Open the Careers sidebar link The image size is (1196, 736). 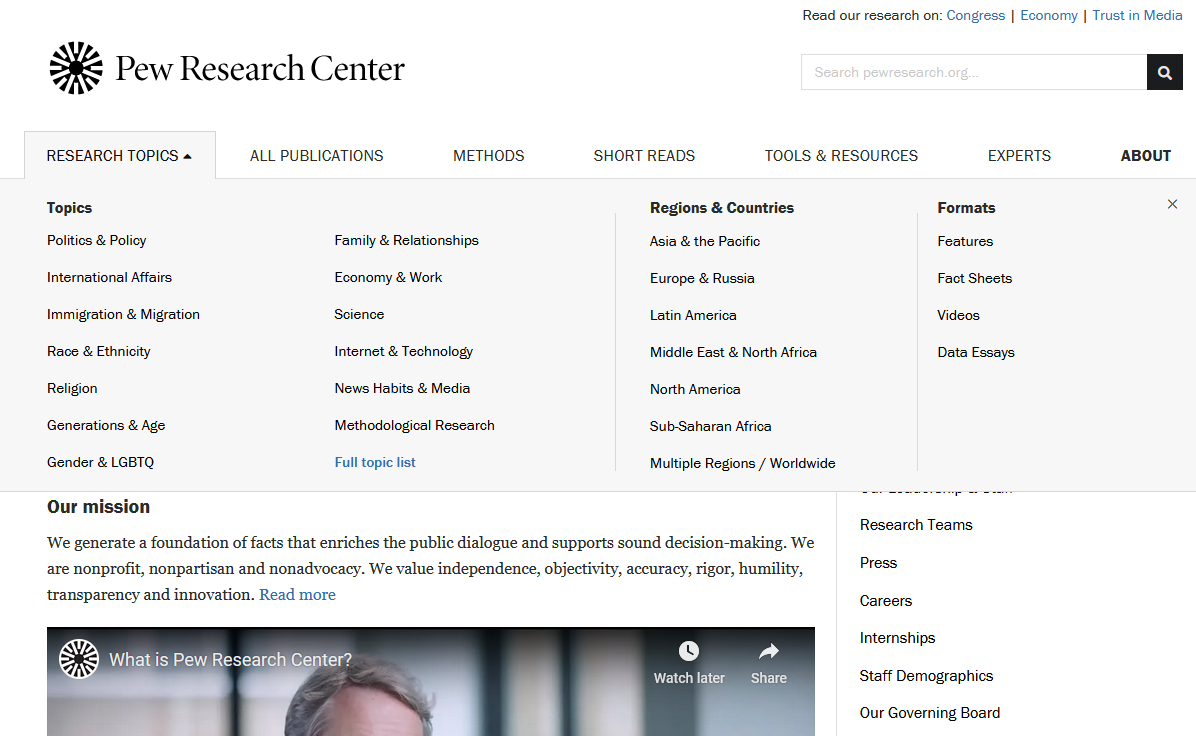[x=886, y=601]
